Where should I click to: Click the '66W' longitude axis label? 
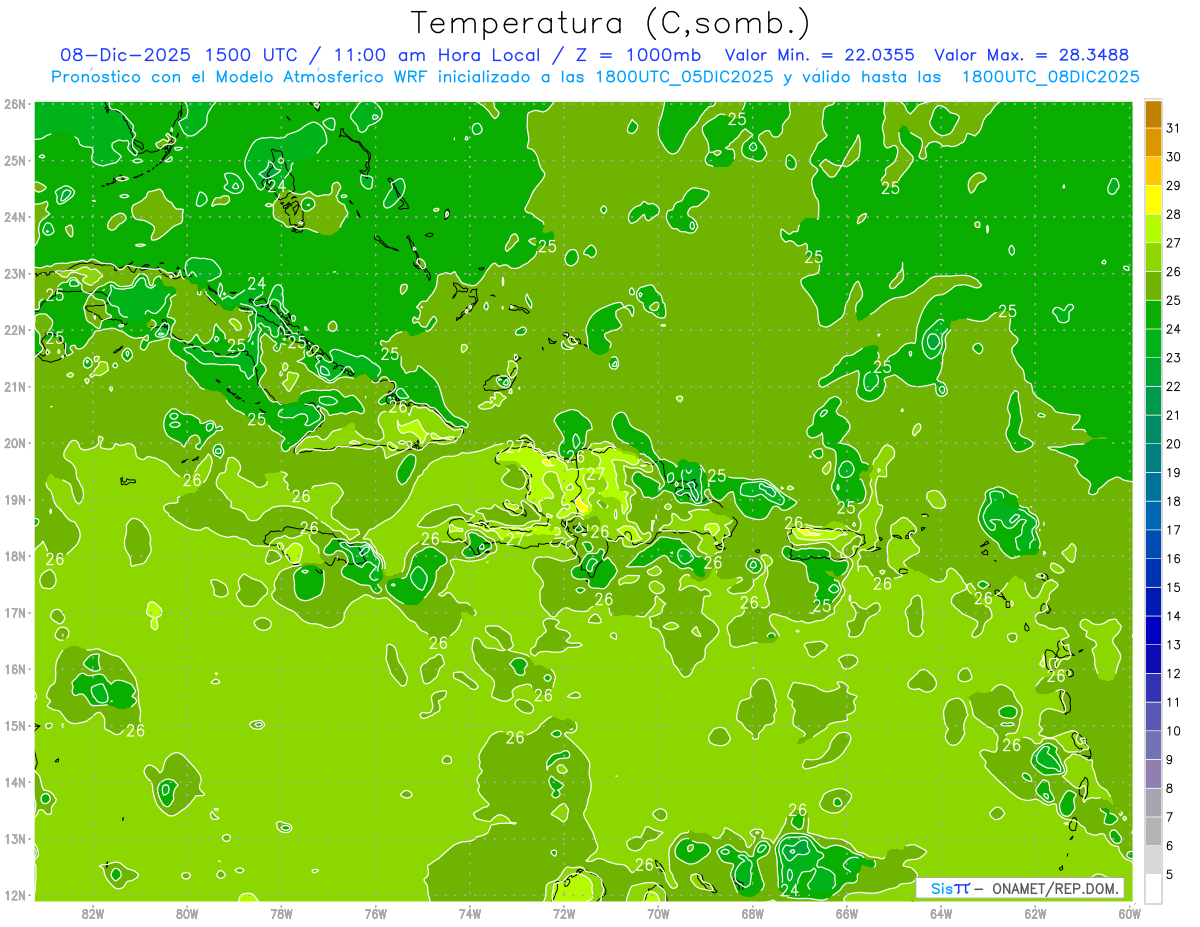pos(847,913)
